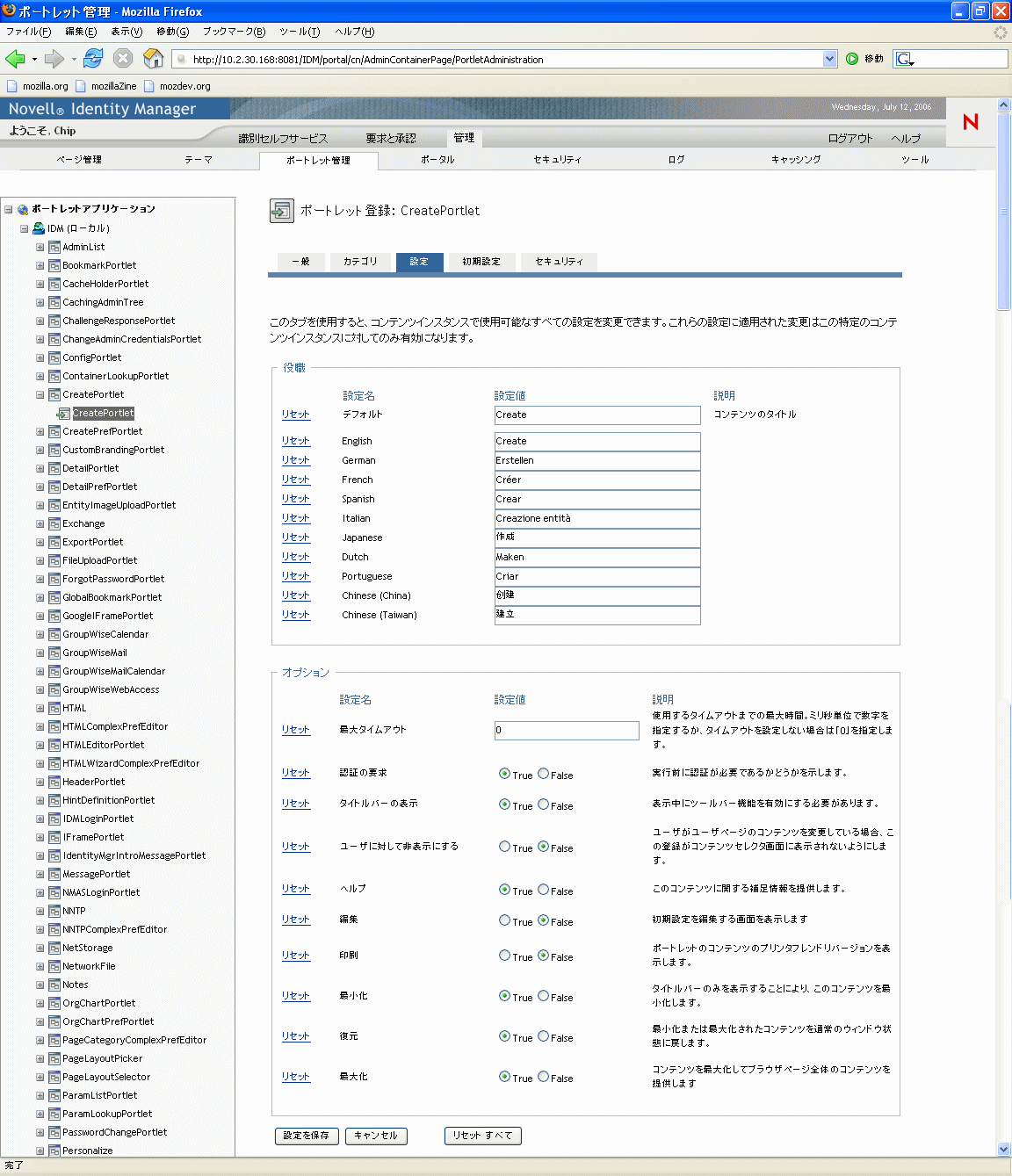Click the Stop loading icon
The width and height of the screenshot is (1012, 1176).
point(123,59)
